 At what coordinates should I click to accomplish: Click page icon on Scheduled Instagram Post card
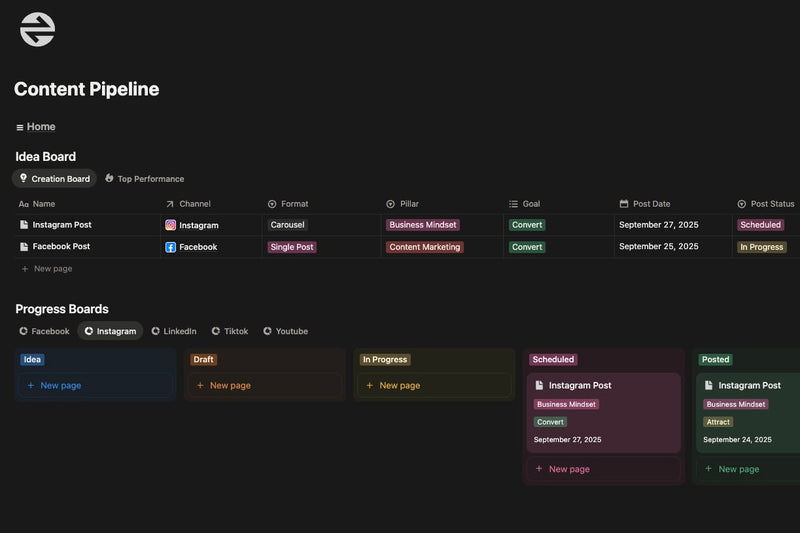[x=540, y=385]
